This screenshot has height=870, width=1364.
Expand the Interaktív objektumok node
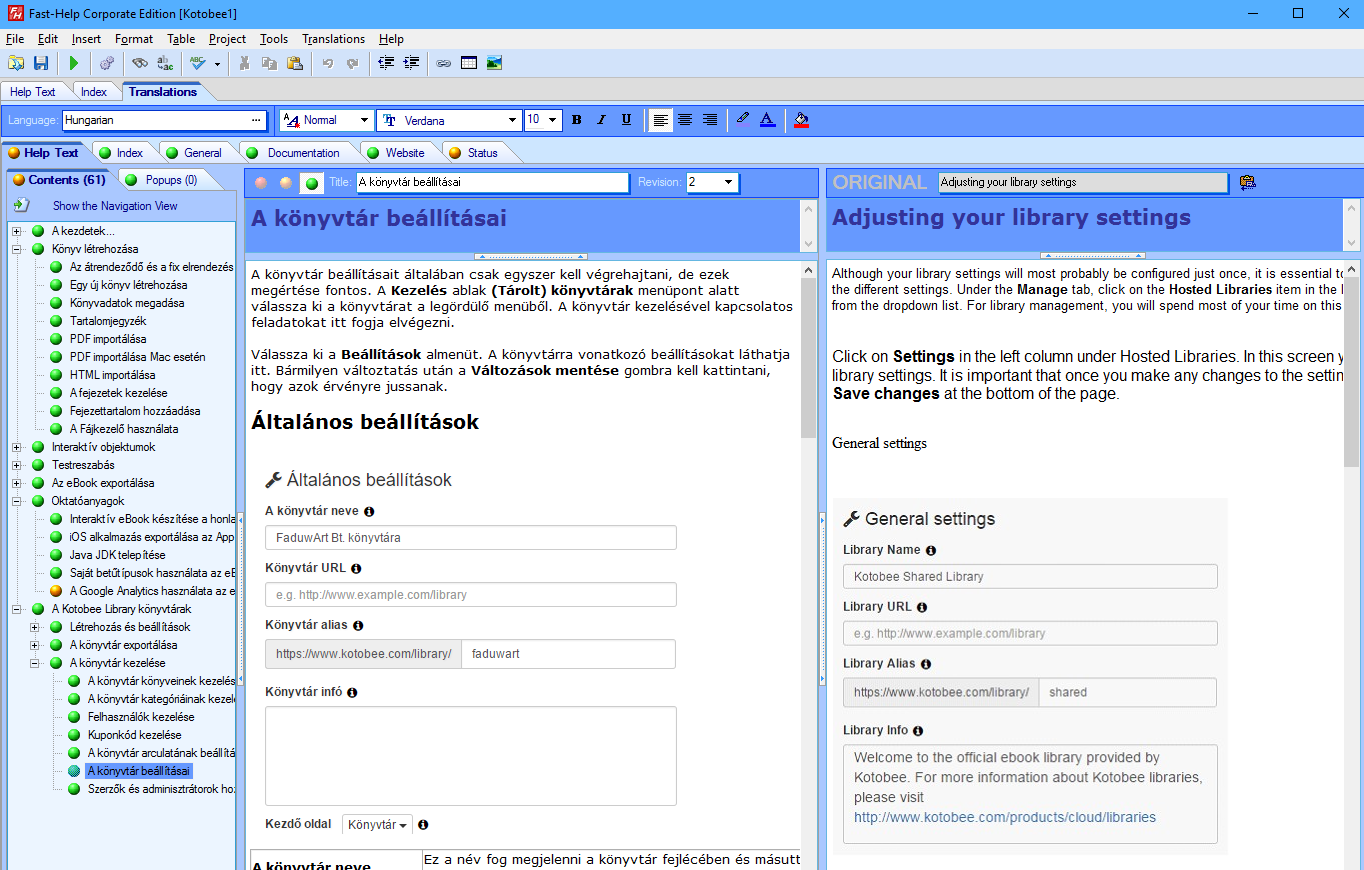point(17,447)
